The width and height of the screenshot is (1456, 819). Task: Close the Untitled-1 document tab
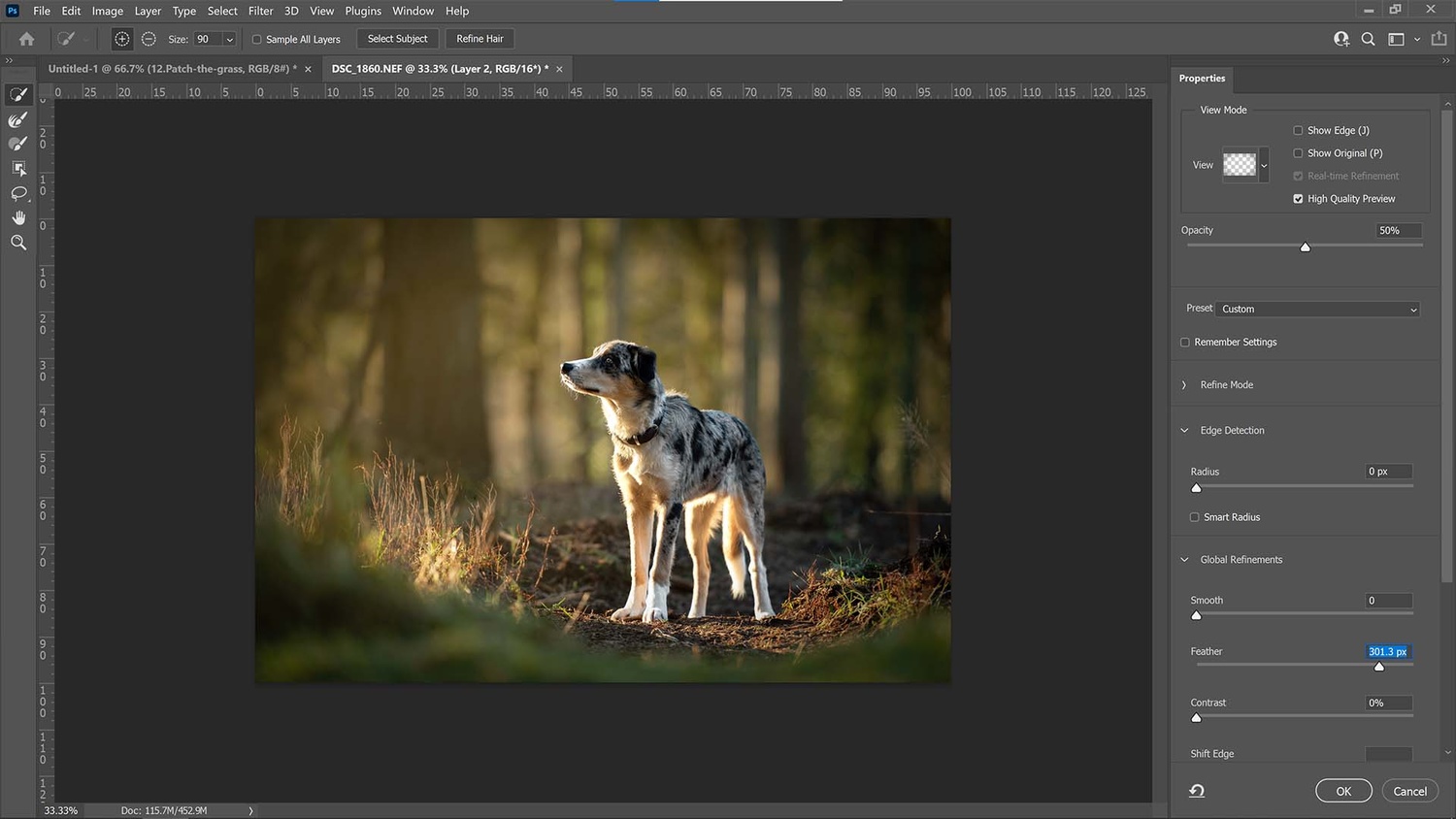pyautogui.click(x=308, y=69)
